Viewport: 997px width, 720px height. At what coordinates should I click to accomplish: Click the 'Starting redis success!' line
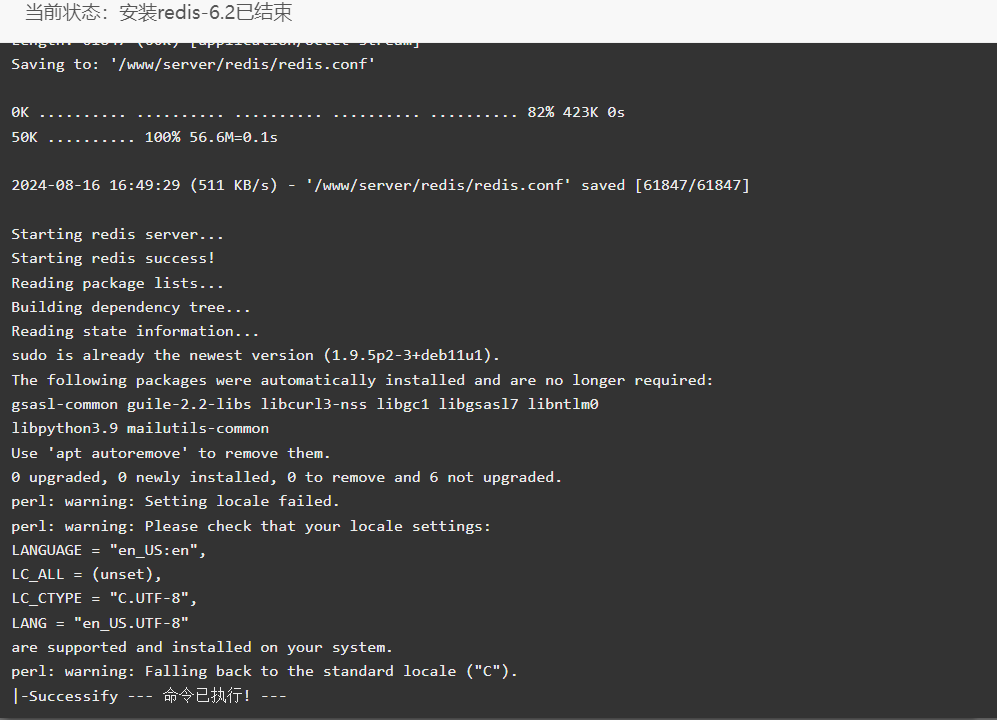113,258
